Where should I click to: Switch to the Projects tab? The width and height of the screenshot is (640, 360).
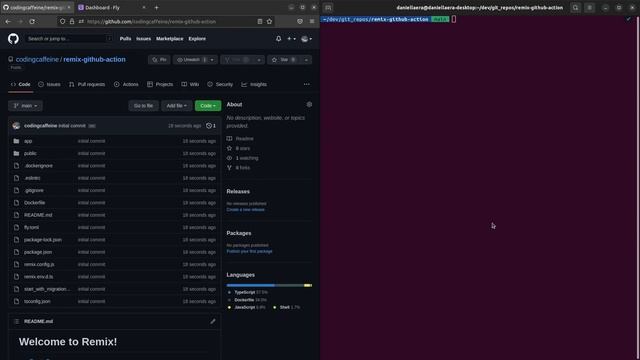point(160,84)
